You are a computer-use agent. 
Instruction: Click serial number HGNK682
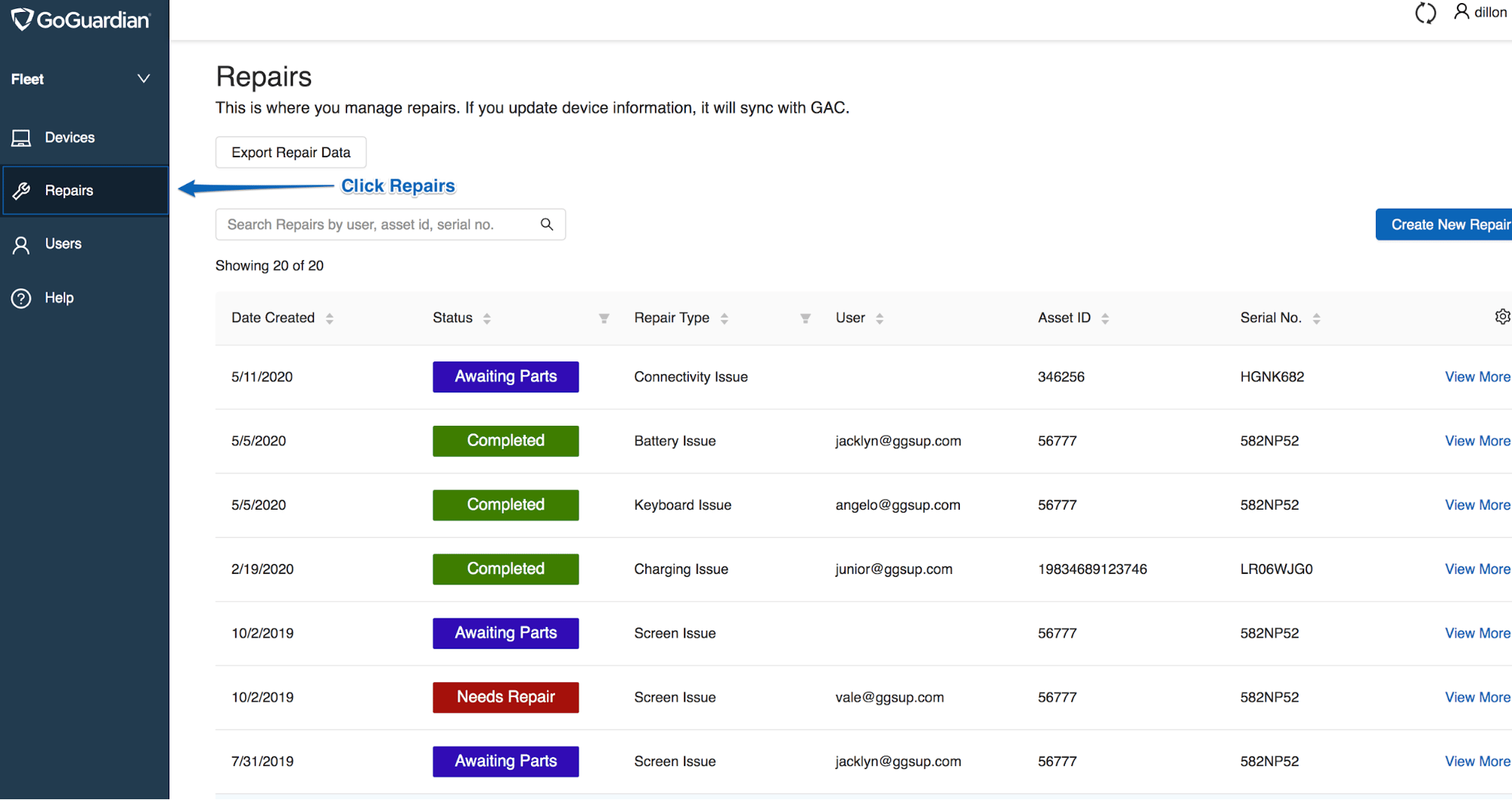click(x=1272, y=377)
